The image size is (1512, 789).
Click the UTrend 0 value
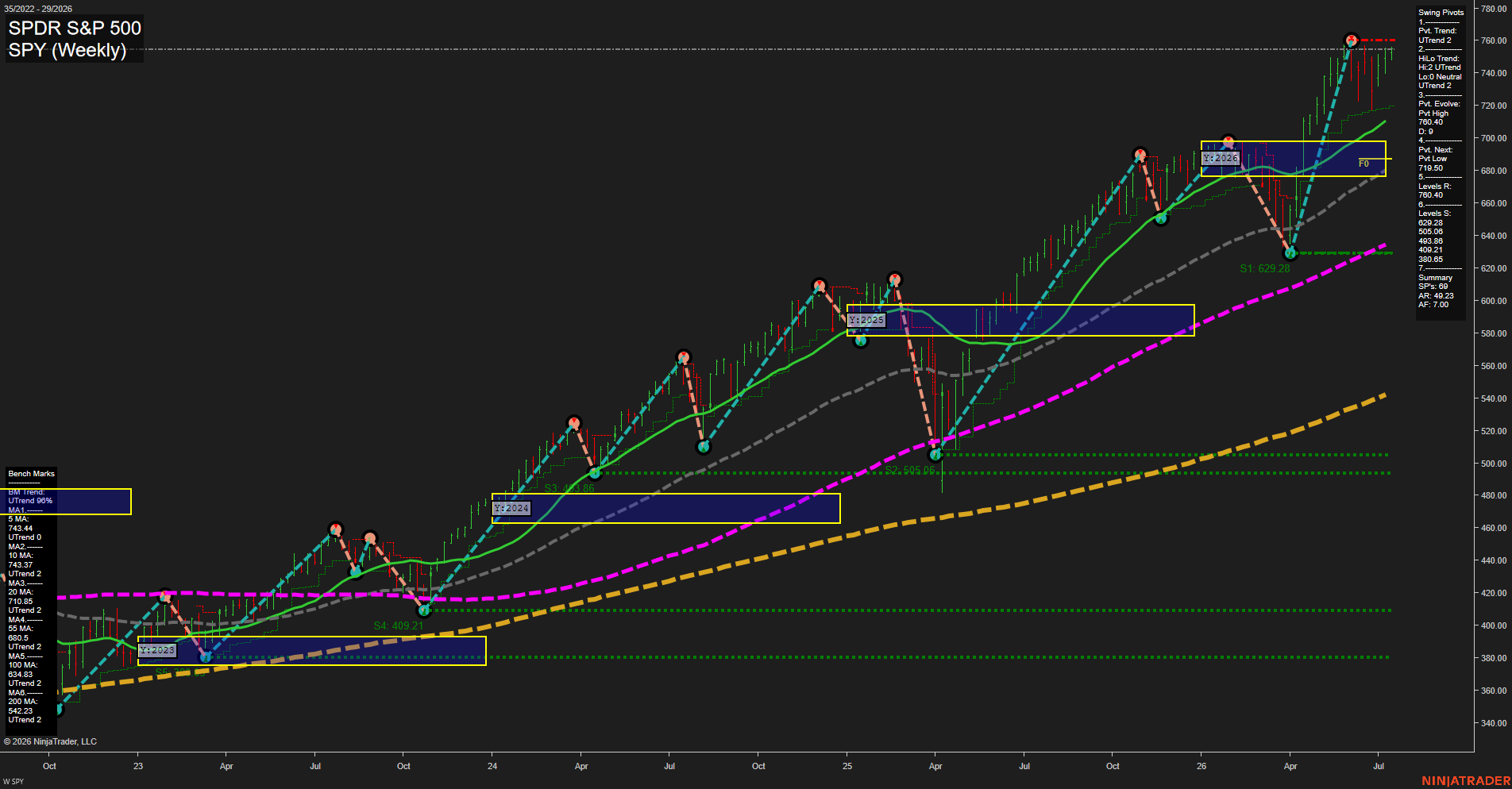click(25, 537)
